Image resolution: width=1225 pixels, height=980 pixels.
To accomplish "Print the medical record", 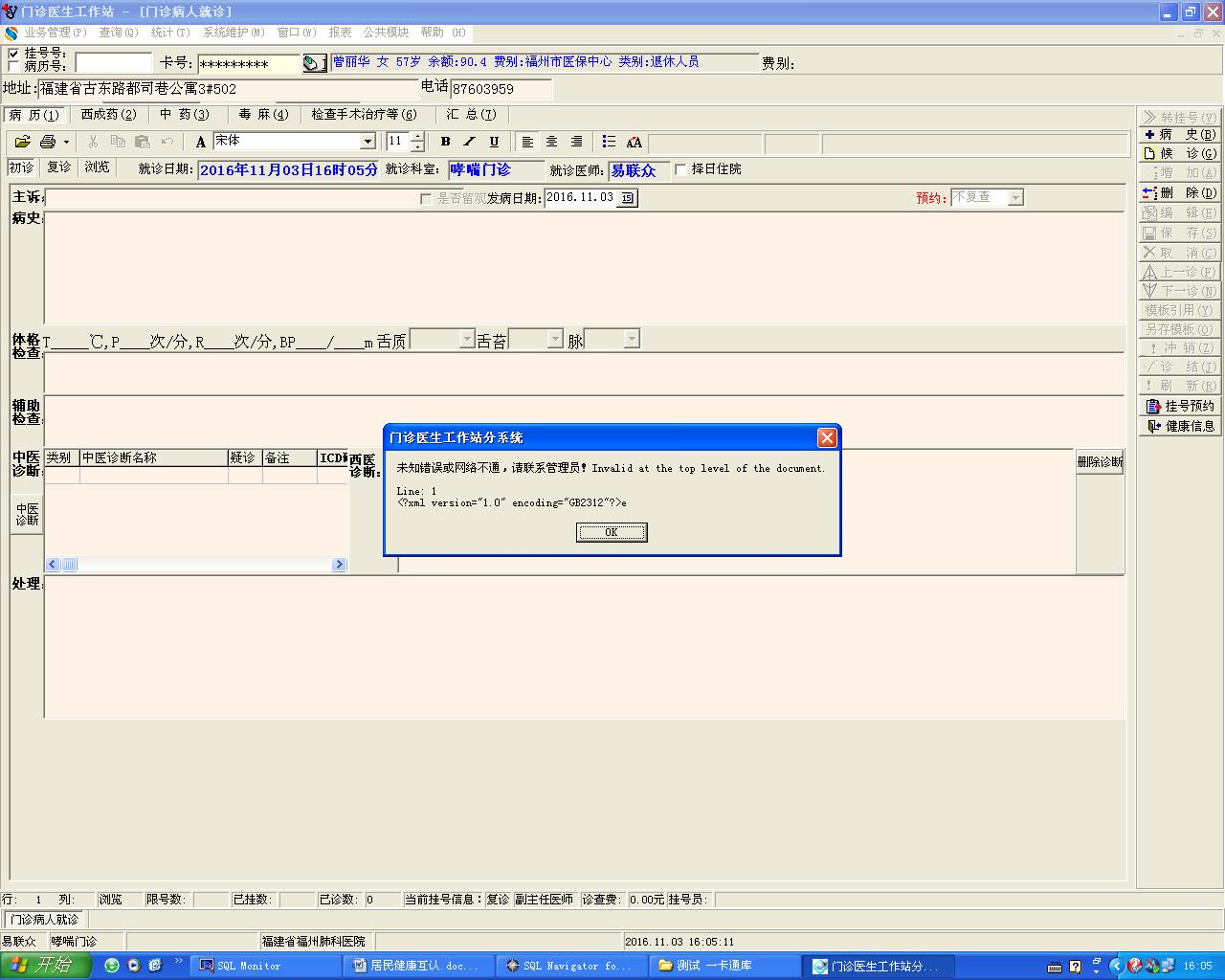I will 48,142.
